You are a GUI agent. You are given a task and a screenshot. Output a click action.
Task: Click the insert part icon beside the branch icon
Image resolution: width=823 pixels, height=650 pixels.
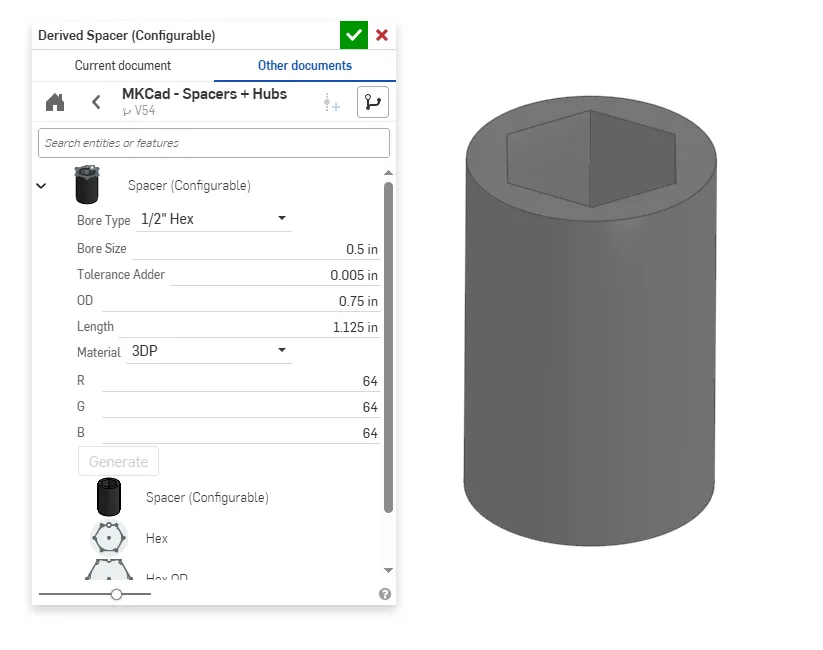(331, 101)
